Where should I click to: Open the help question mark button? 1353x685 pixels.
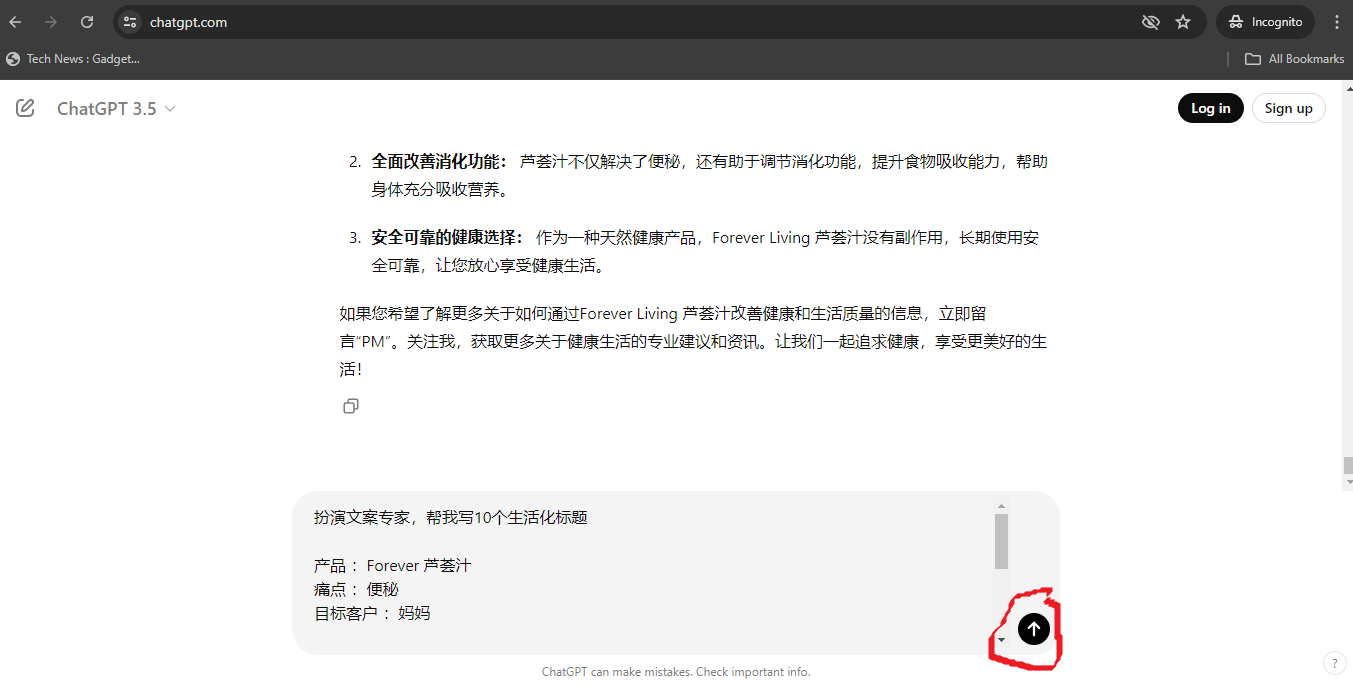(1335, 663)
